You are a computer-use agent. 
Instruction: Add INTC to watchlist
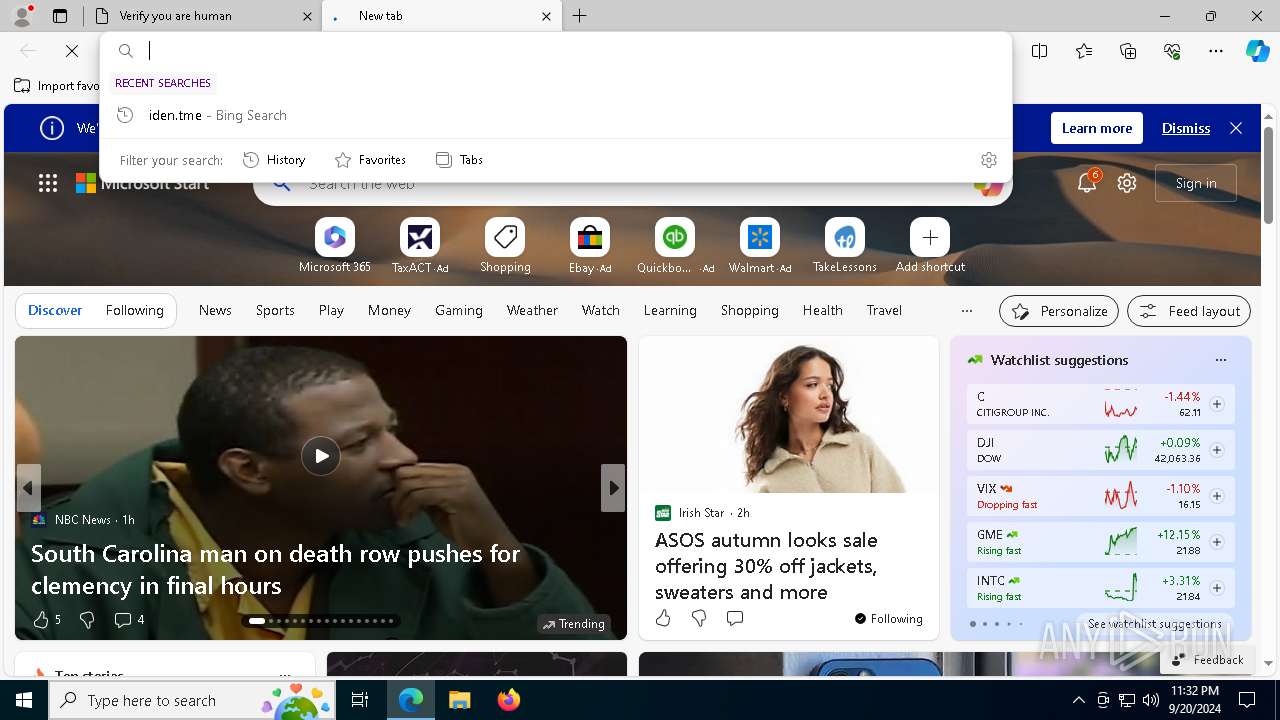coord(1217,588)
